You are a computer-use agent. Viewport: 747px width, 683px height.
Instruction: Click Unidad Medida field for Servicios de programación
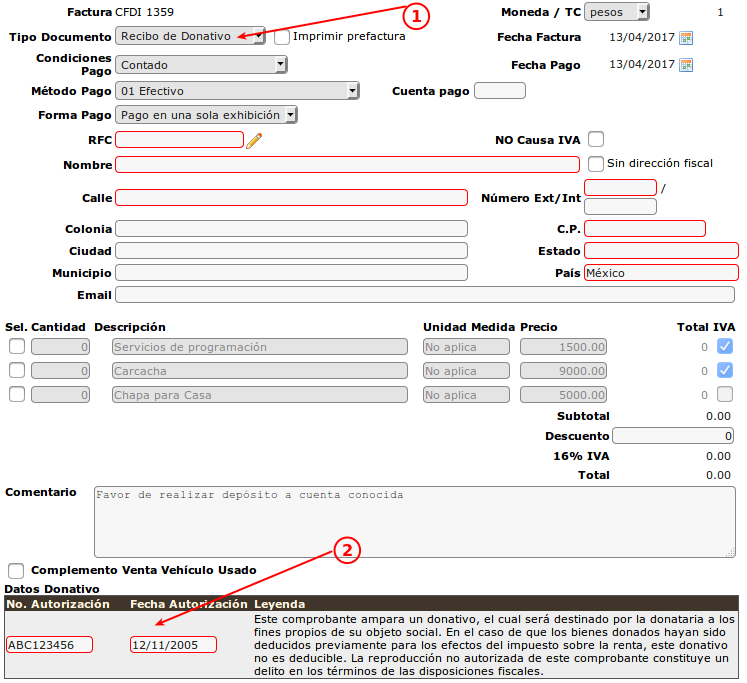pyautogui.click(x=466, y=347)
